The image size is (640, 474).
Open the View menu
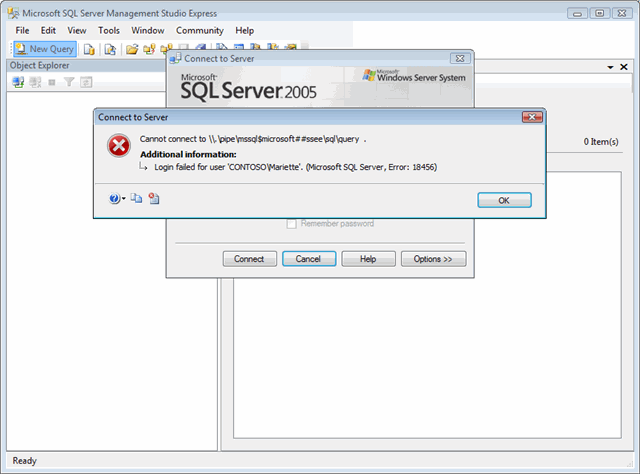point(77,31)
